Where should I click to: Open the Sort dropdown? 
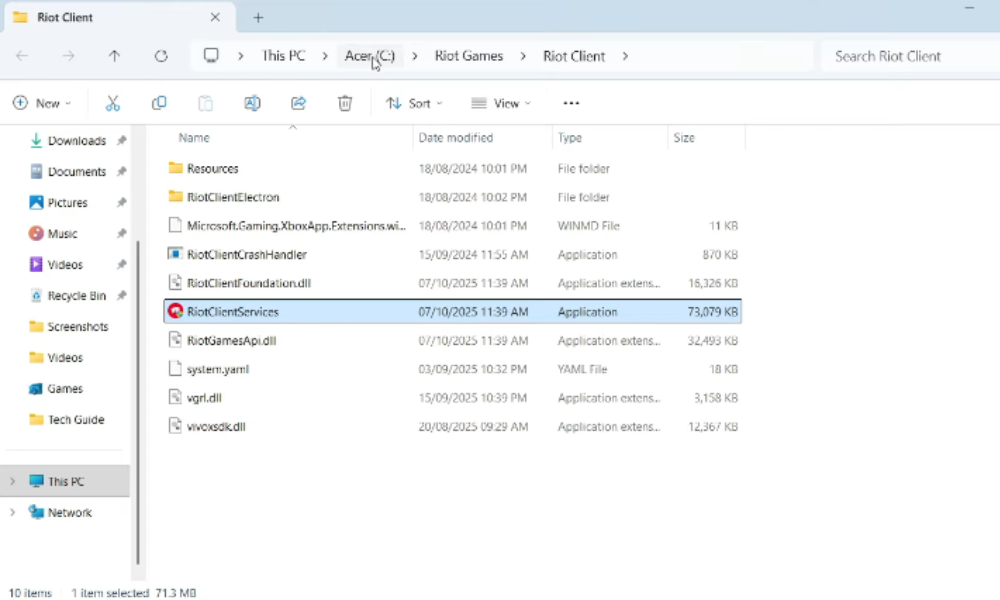pos(414,103)
